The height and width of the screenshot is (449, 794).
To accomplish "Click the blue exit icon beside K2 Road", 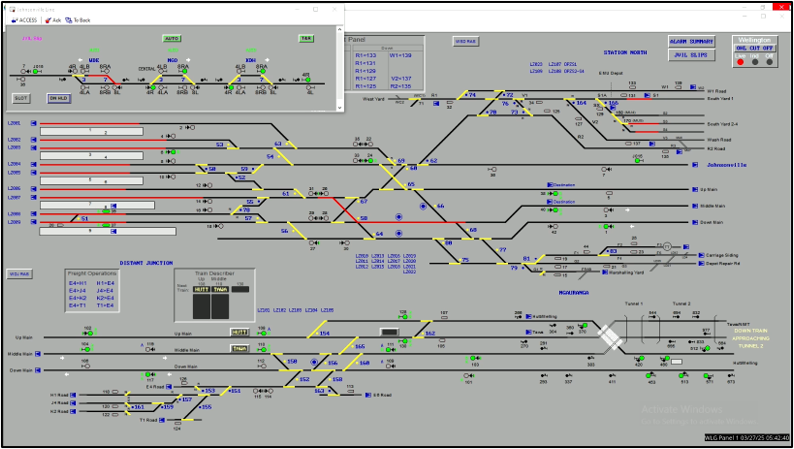I will 73,412.
